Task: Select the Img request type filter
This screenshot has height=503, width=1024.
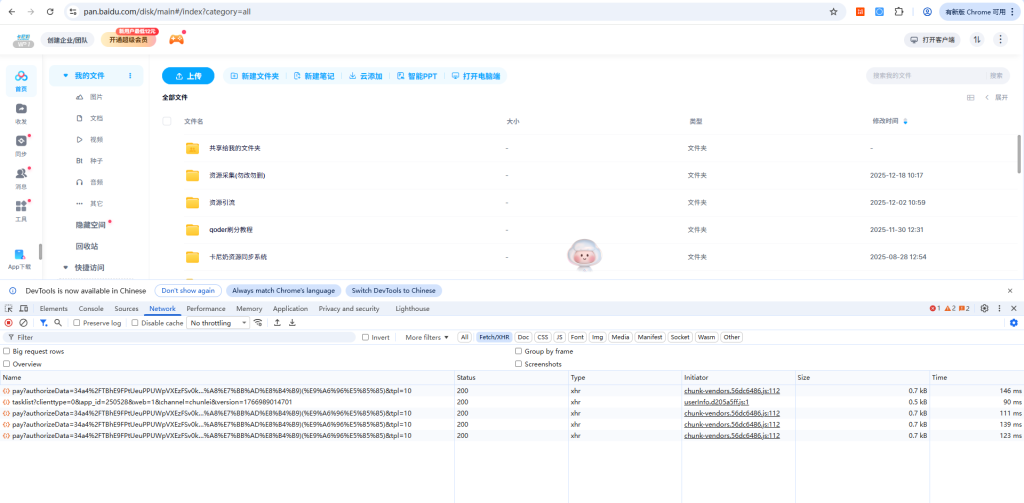Action: (597, 337)
